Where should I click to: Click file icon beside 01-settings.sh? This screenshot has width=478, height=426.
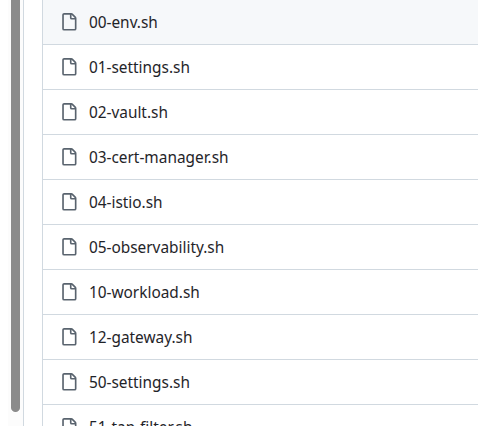tap(69, 67)
